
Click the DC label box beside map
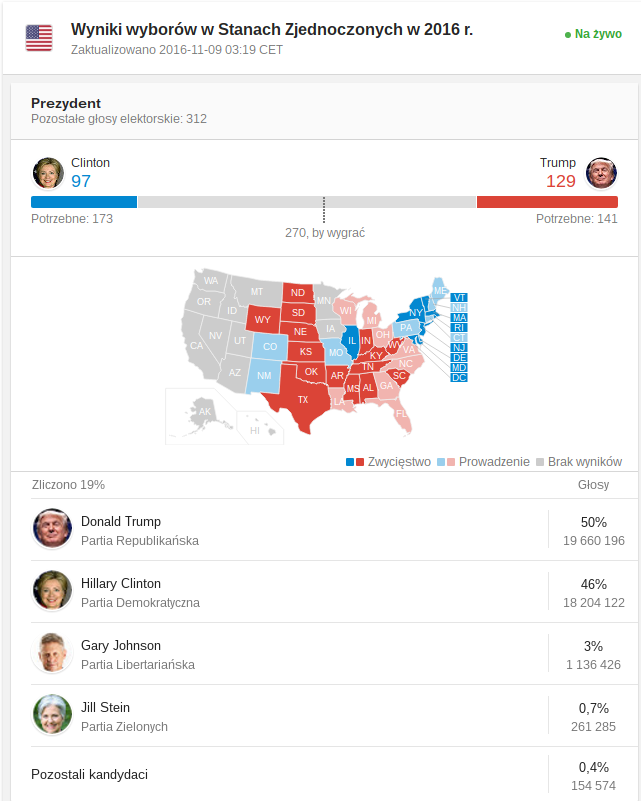pyautogui.click(x=459, y=378)
